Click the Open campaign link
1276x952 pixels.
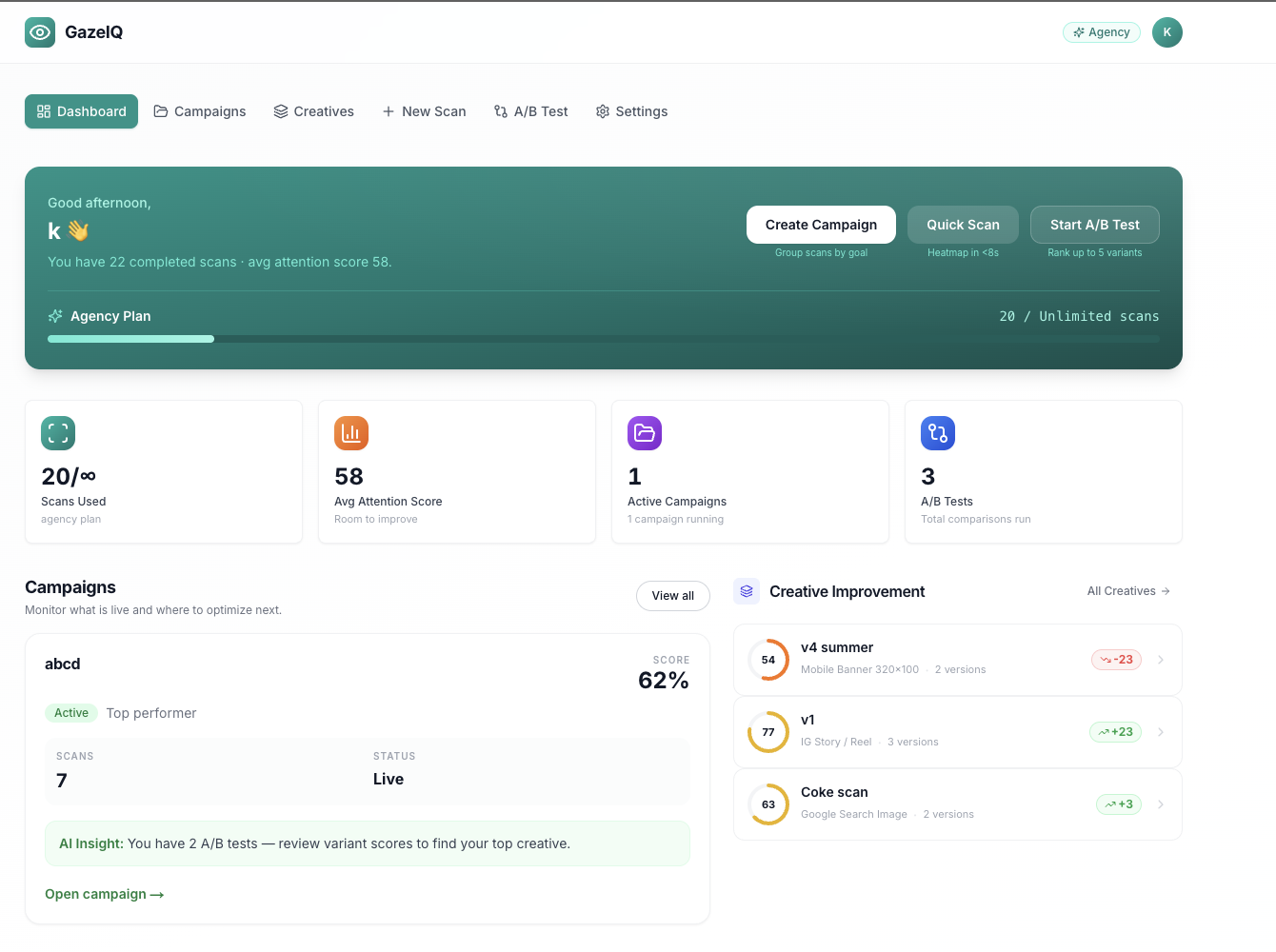pyautogui.click(x=105, y=894)
